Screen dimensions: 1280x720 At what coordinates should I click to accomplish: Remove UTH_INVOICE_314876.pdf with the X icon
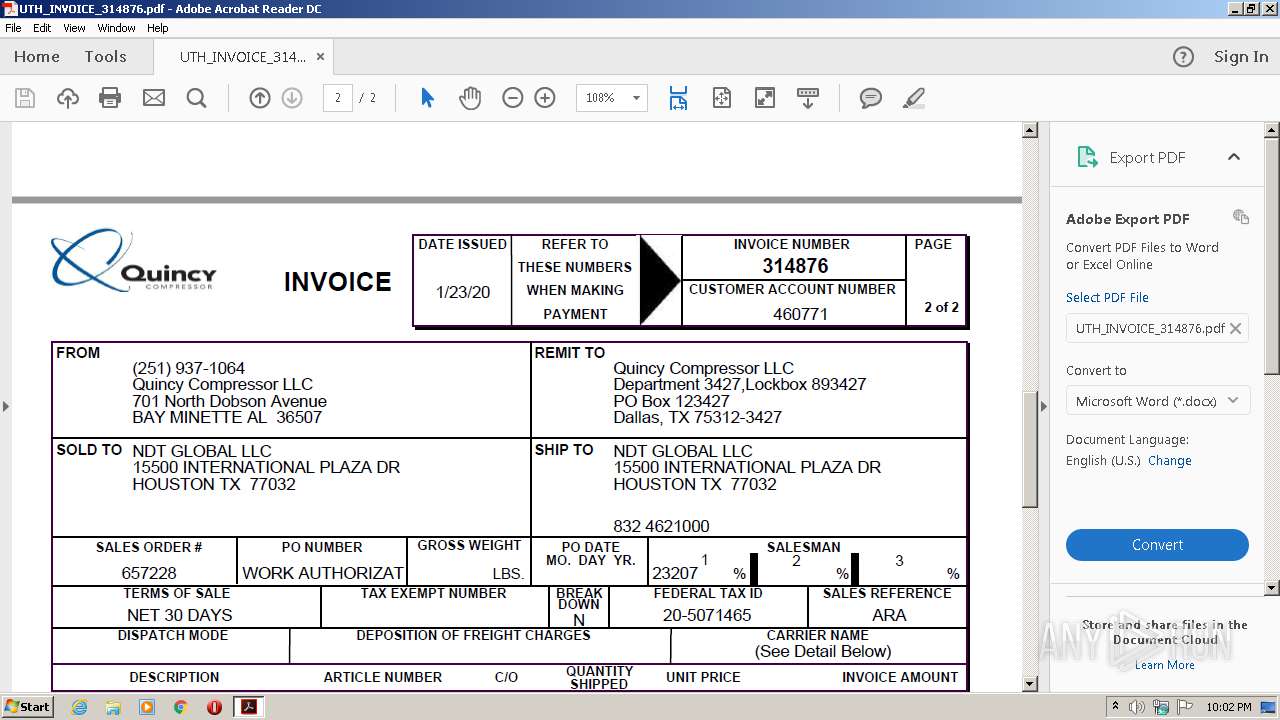1236,328
